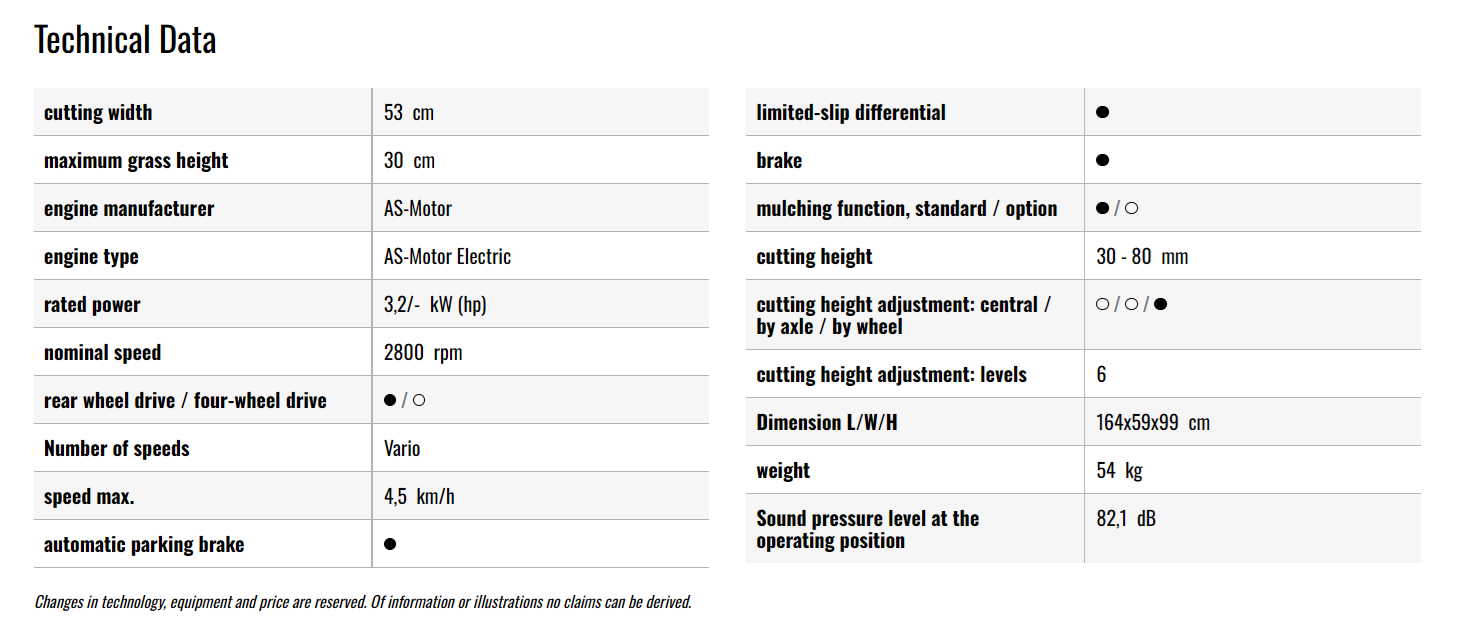The height and width of the screenshot is (631, 1467).
Task: Click the Vario number of speeds value
Action: coord(402,448)
